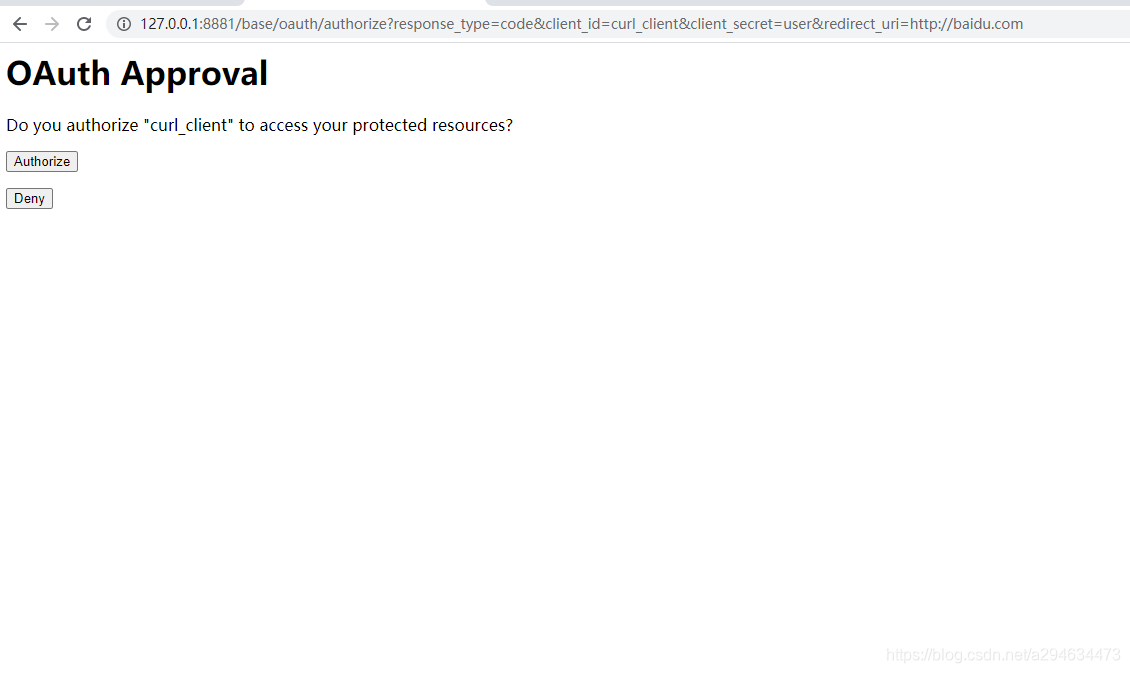
Task: Click redirect_uri=http://baidu.com in the URL
Action: 924,24
